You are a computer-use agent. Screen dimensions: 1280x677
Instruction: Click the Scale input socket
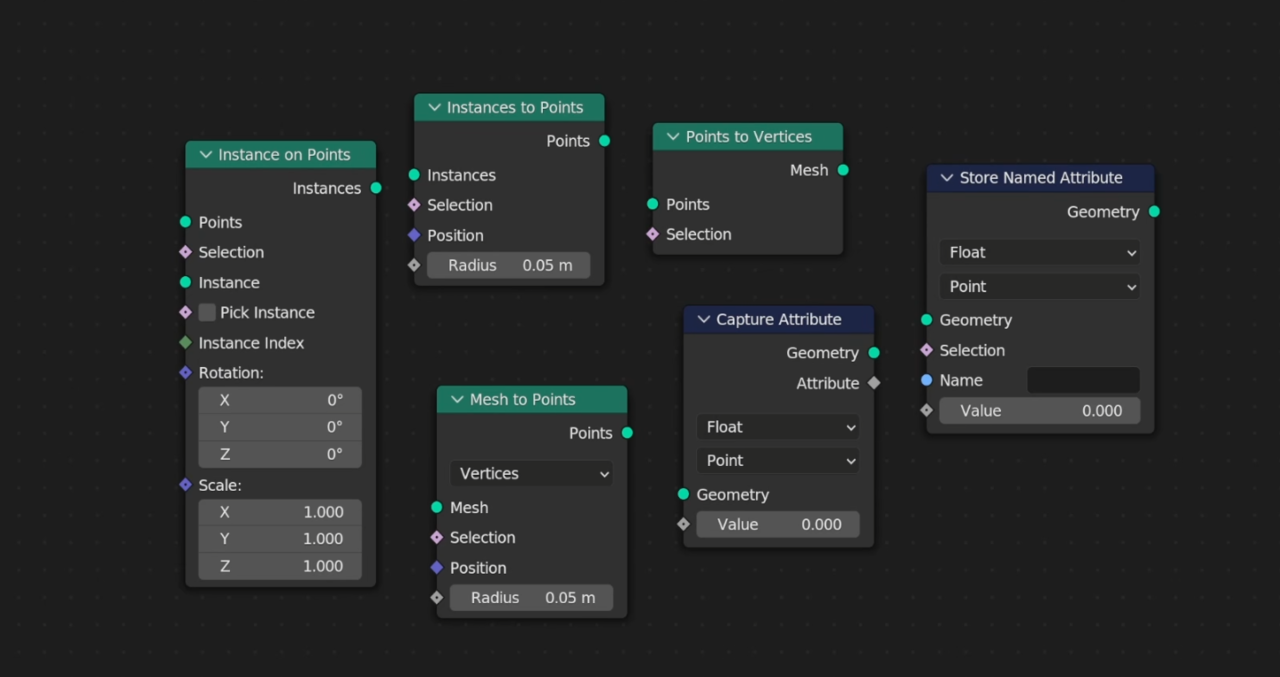coord(185,484)
